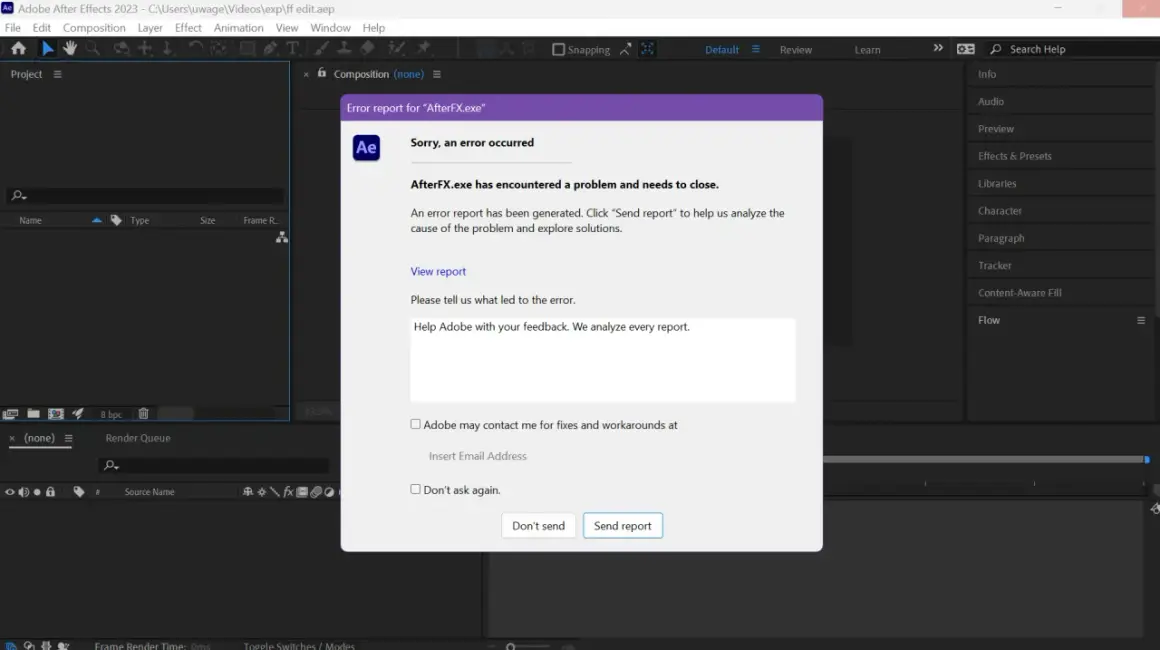Click 'Toggle Switches / Modes' button
Viewport: 1160px width, 650px height.
click(299, 646)
